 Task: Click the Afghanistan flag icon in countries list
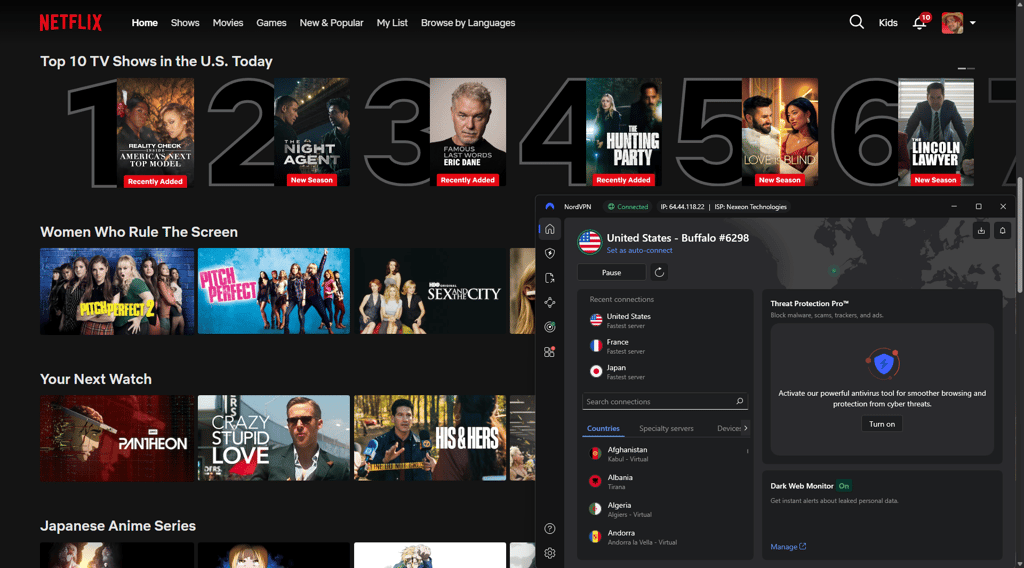tap(595, 454)
